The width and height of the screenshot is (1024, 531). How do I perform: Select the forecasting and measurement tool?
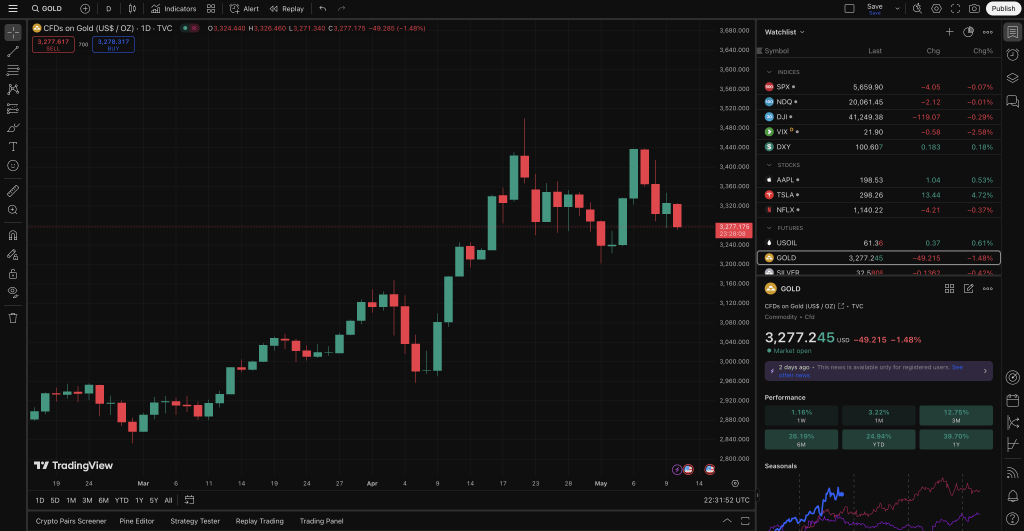click(13, 108)
